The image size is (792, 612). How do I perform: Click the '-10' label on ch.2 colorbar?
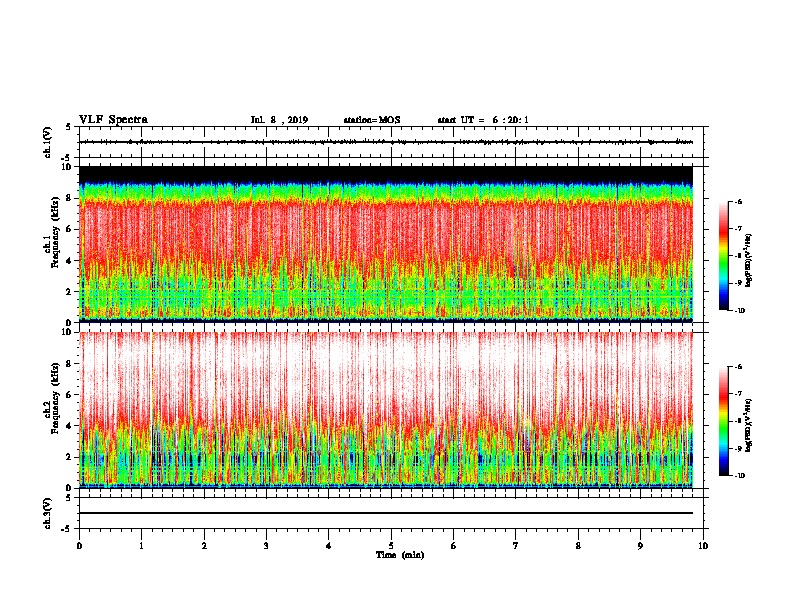(739, 476)
